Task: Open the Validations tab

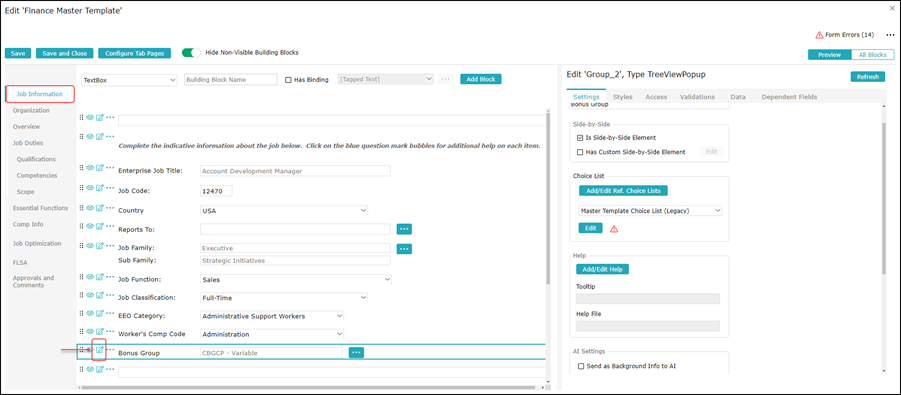Action: [x=697, y=97]
